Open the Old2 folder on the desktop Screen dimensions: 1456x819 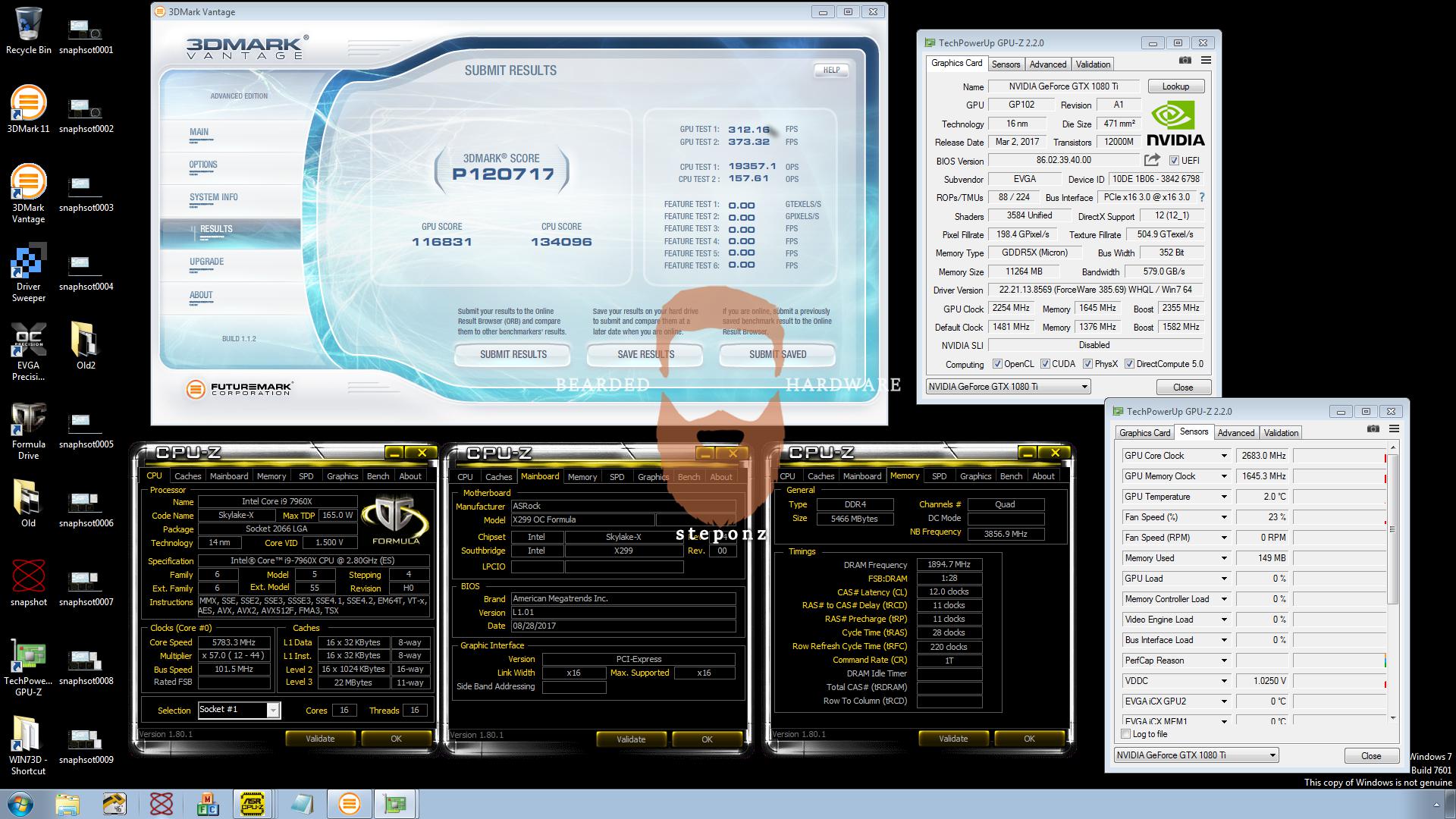coord(86,346)
